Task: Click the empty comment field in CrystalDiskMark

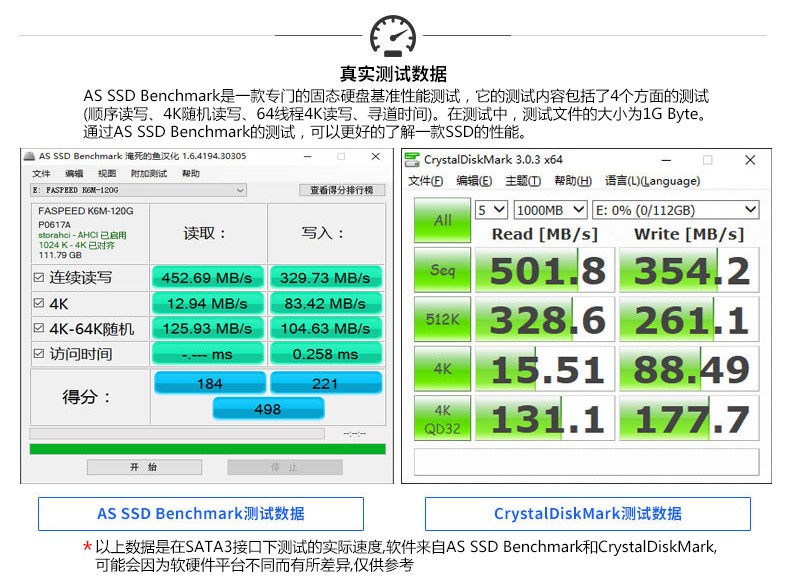Action: coord(586,462)
